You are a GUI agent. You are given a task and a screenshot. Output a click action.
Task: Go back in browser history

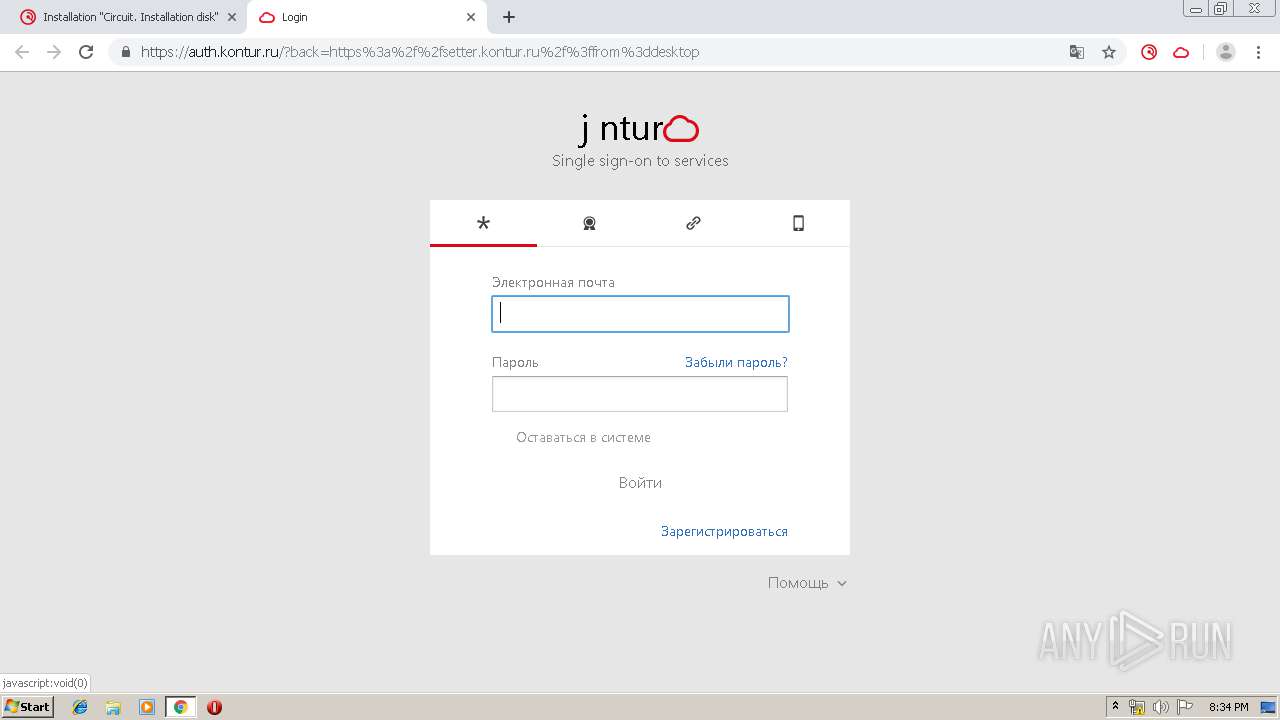(22, 52)
